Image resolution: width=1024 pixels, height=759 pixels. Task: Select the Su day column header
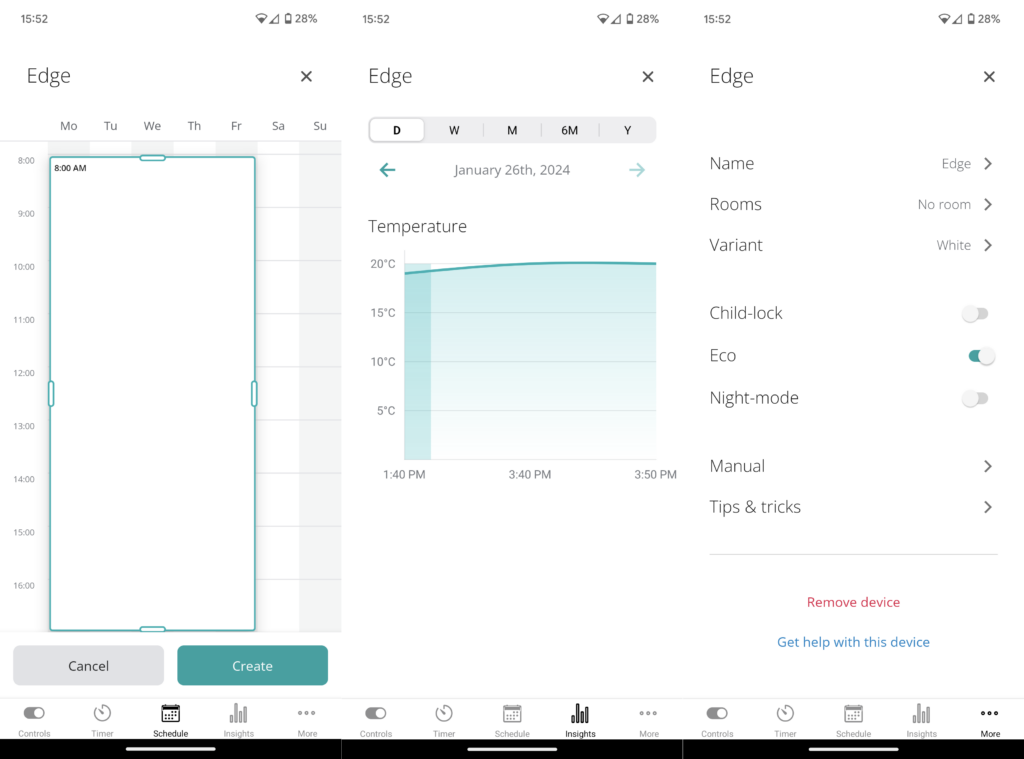(320, 126)
